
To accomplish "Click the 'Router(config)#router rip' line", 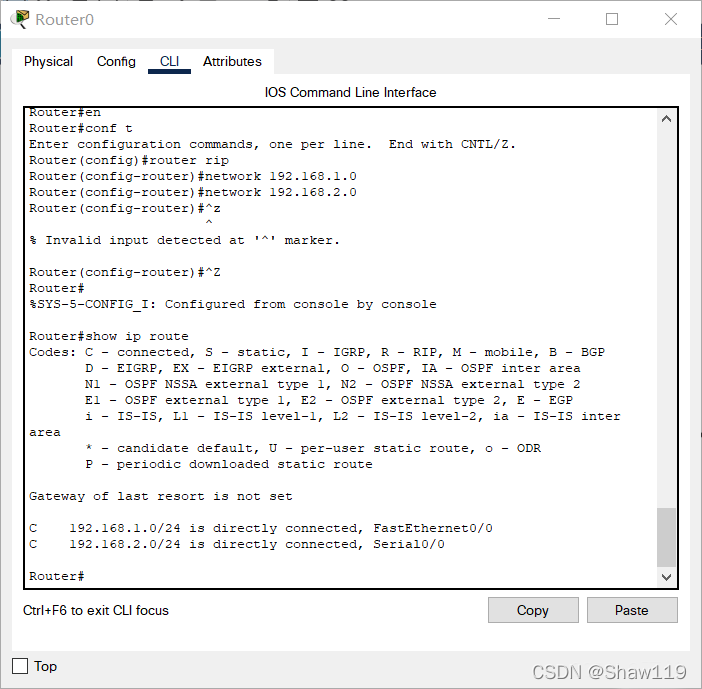I will 129,160.
